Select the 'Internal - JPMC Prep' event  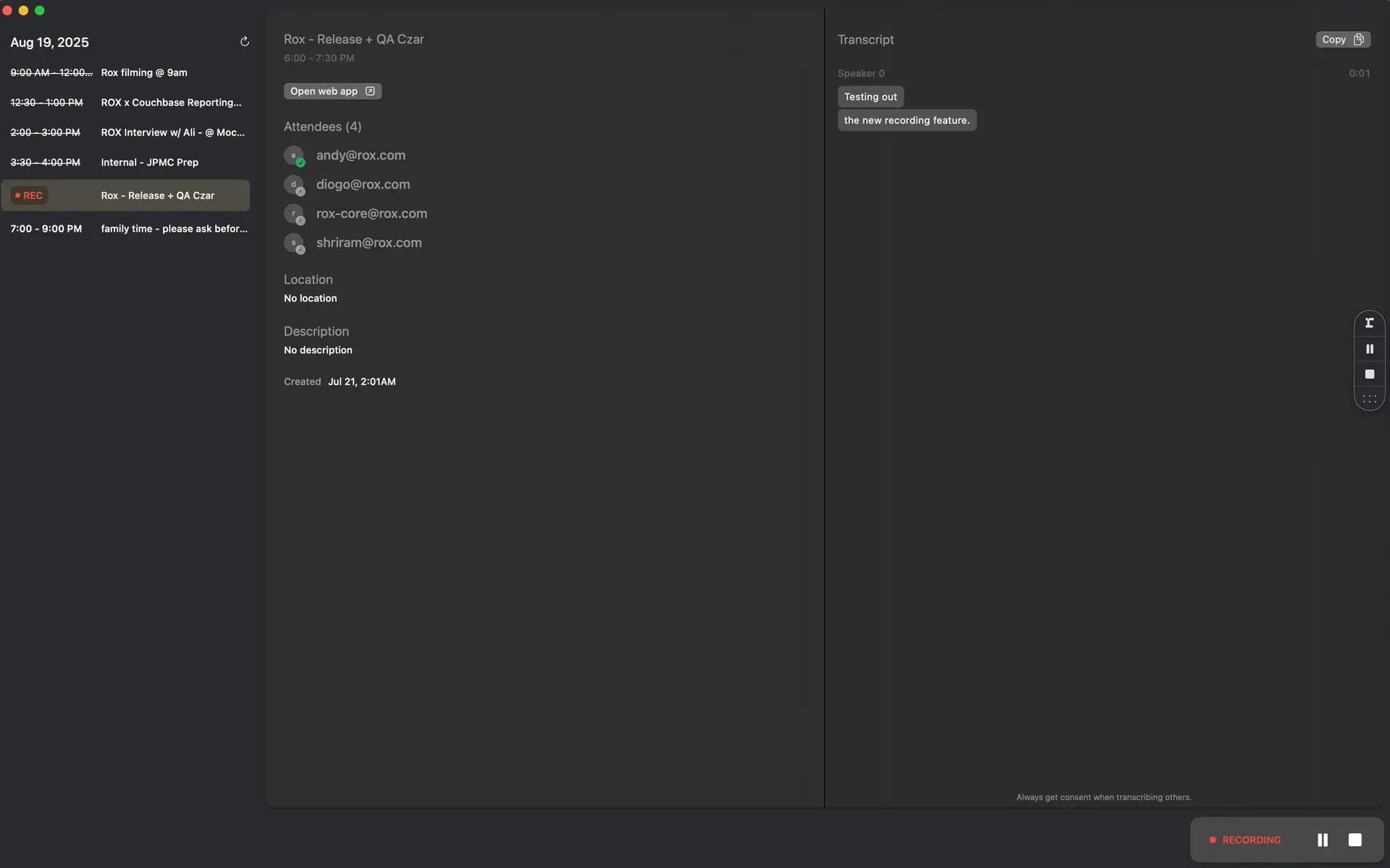pos(149,162)
